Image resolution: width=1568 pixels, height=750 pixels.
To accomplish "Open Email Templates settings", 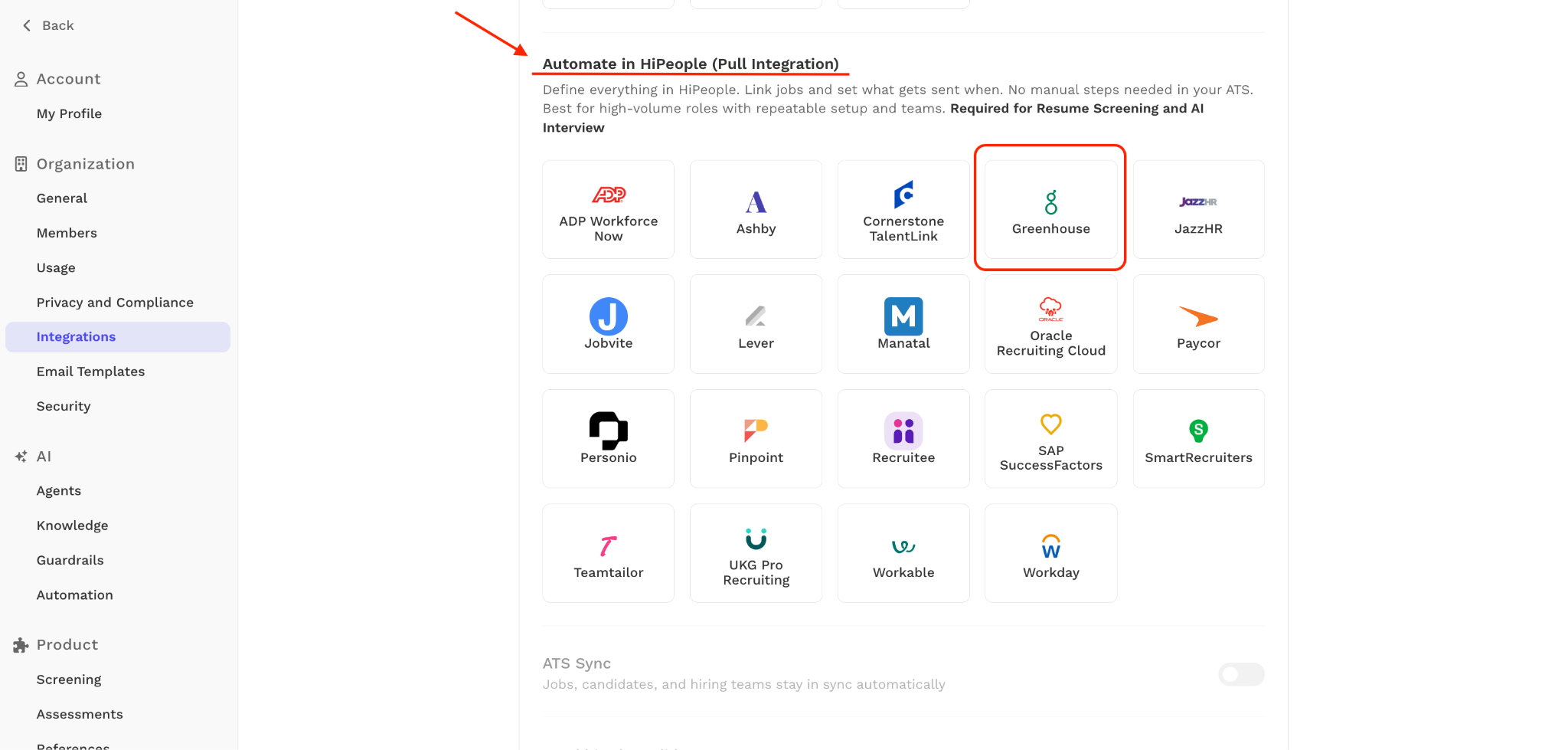I will pyautogui.click(x=90, y=372).
